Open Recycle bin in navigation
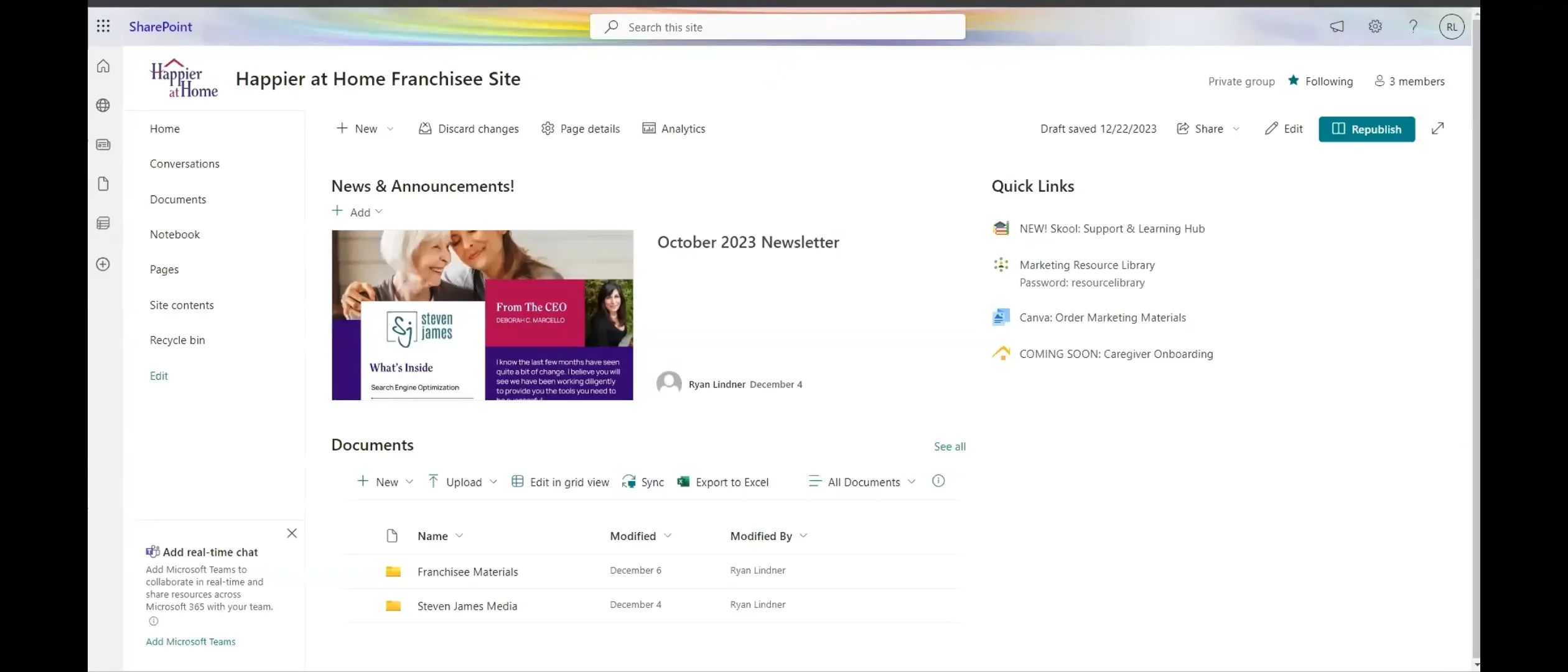 click(177, 340)
